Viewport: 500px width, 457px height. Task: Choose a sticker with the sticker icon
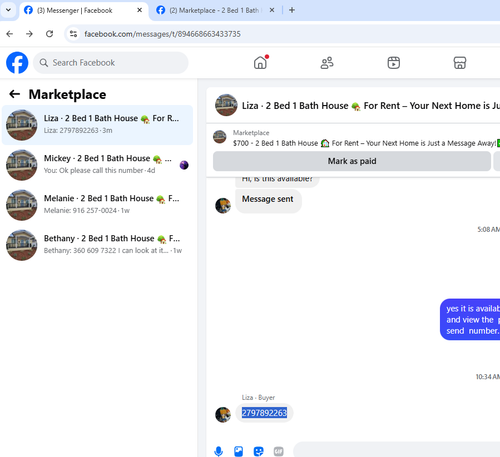click(x=259, y=451)
